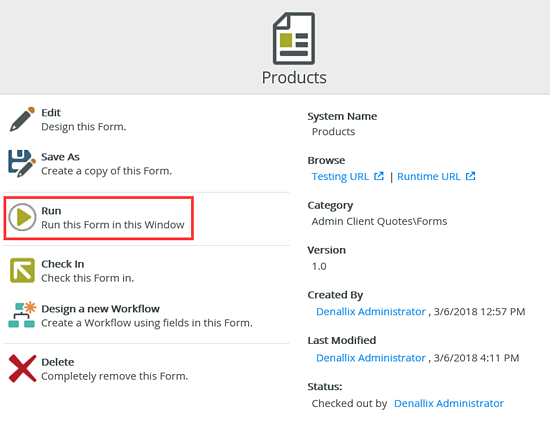Click external link icon beside Runtime URL

(x=470, y=176)
